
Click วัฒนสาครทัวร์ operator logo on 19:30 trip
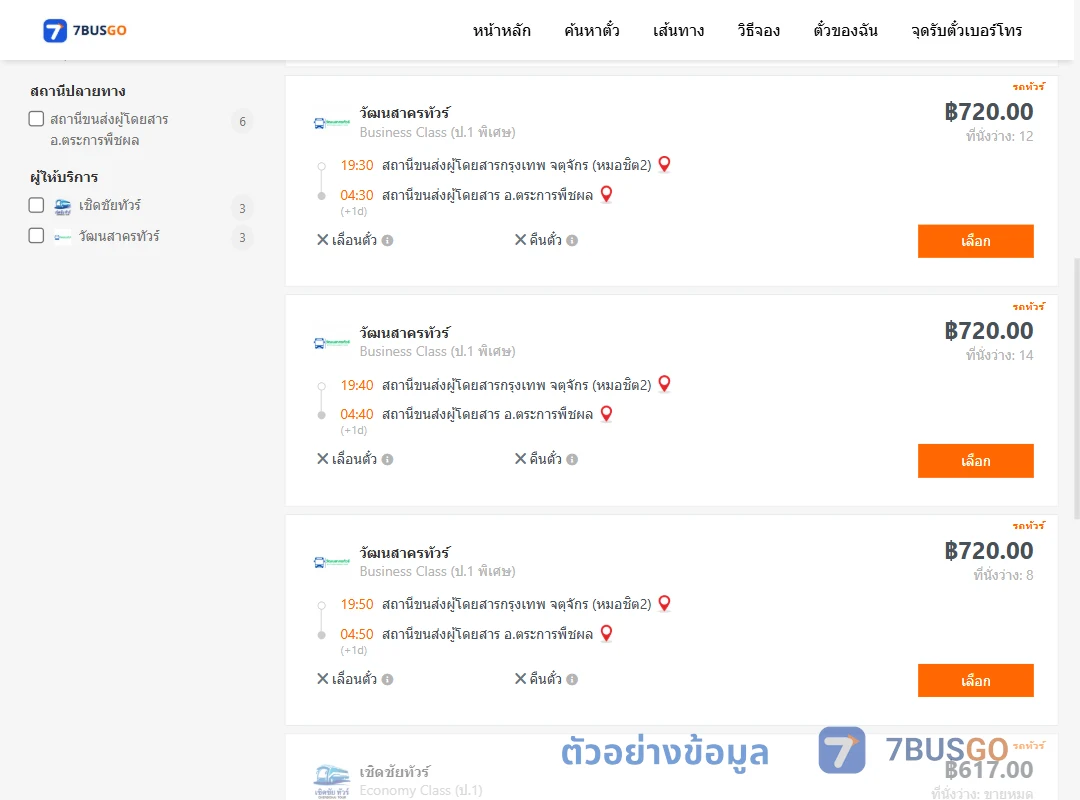[332, 123]
